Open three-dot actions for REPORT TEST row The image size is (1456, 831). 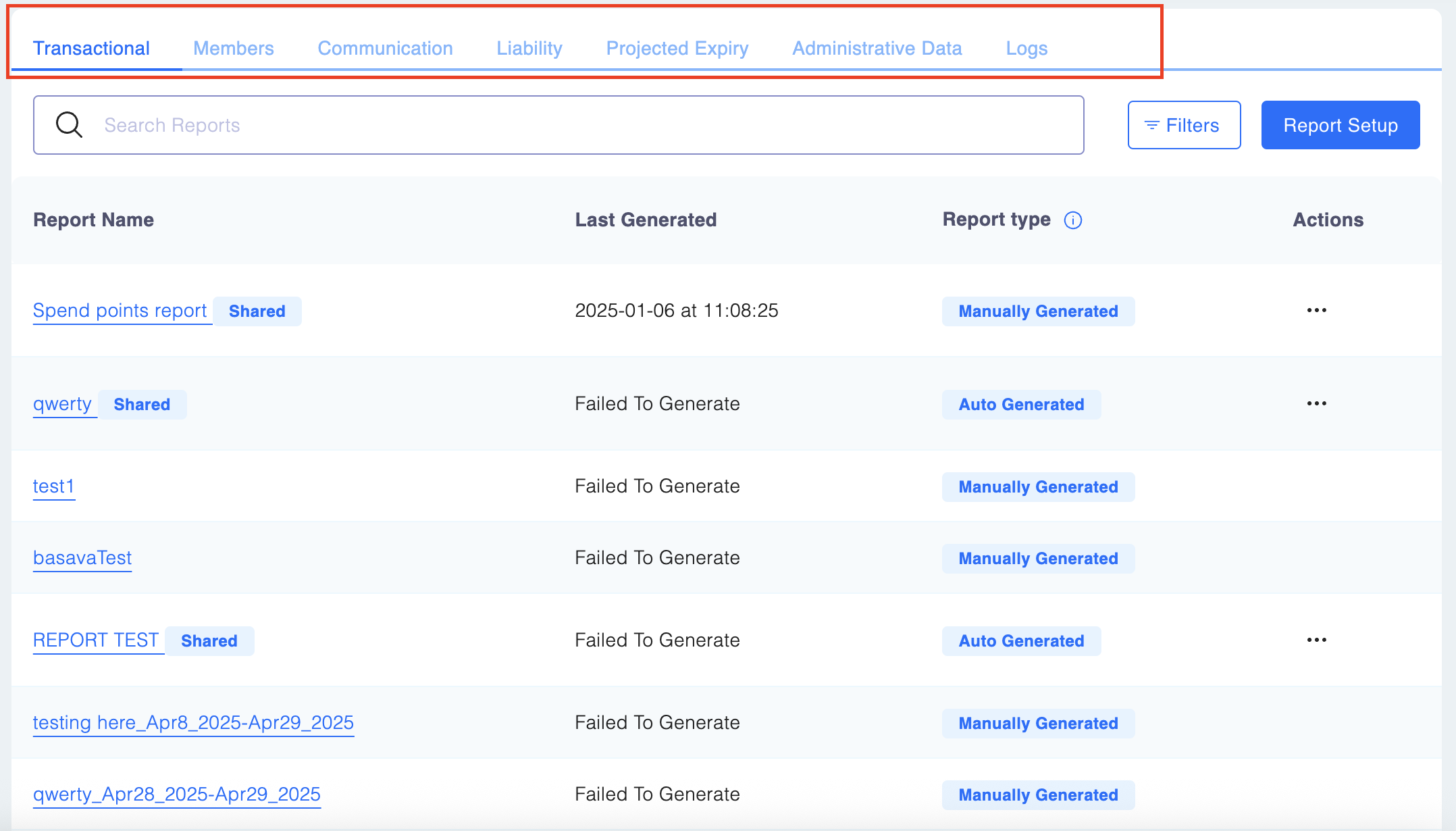point(1316,640)
